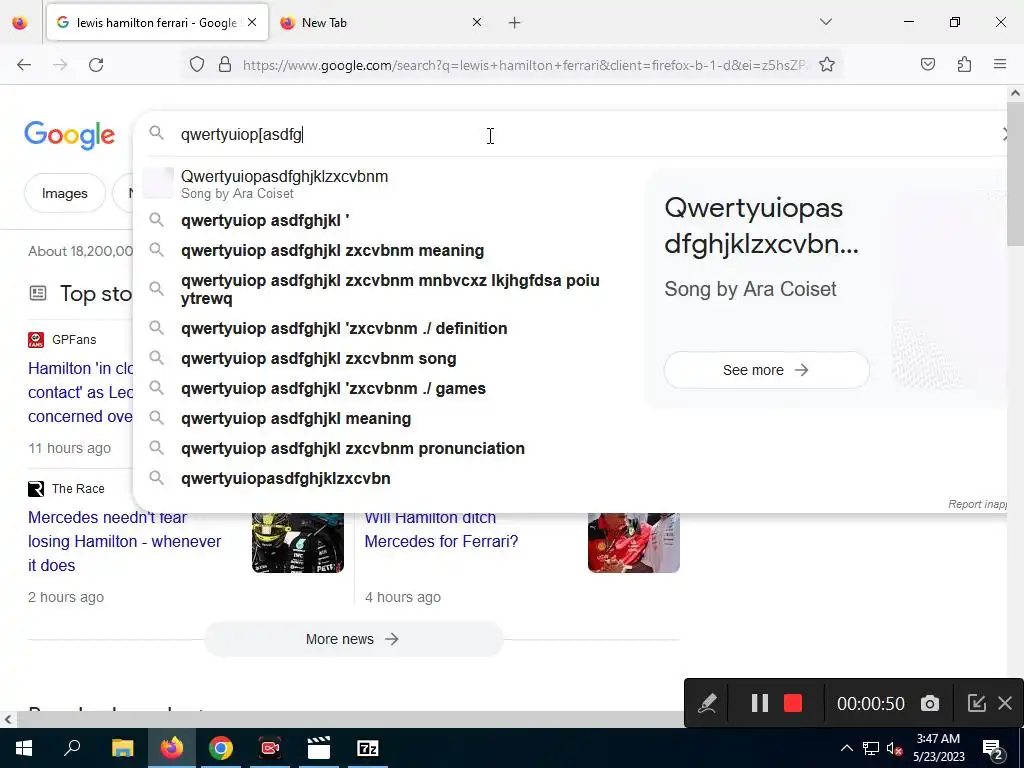The width and height of the screenshot is (1024, 768).
Task: Click the song title in side panel
Action: tap(761, 226)
